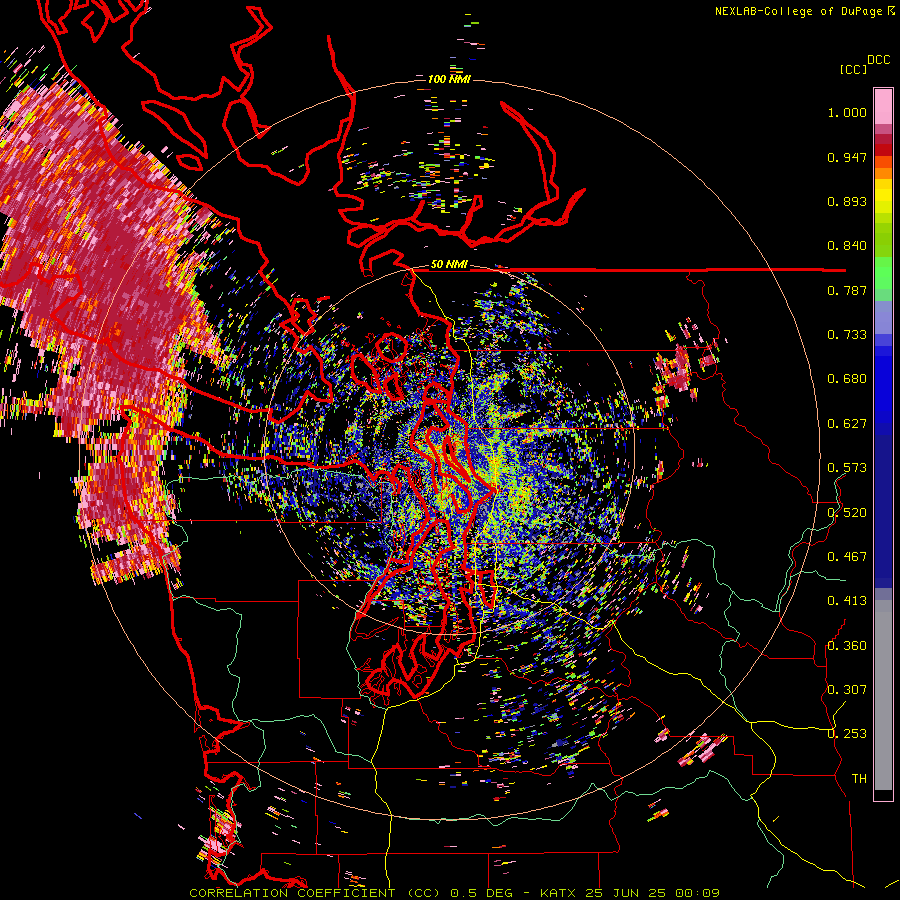Click the 0.520 scale value
The width and height of the screenshot is (900, 900).
coord(847,513)
